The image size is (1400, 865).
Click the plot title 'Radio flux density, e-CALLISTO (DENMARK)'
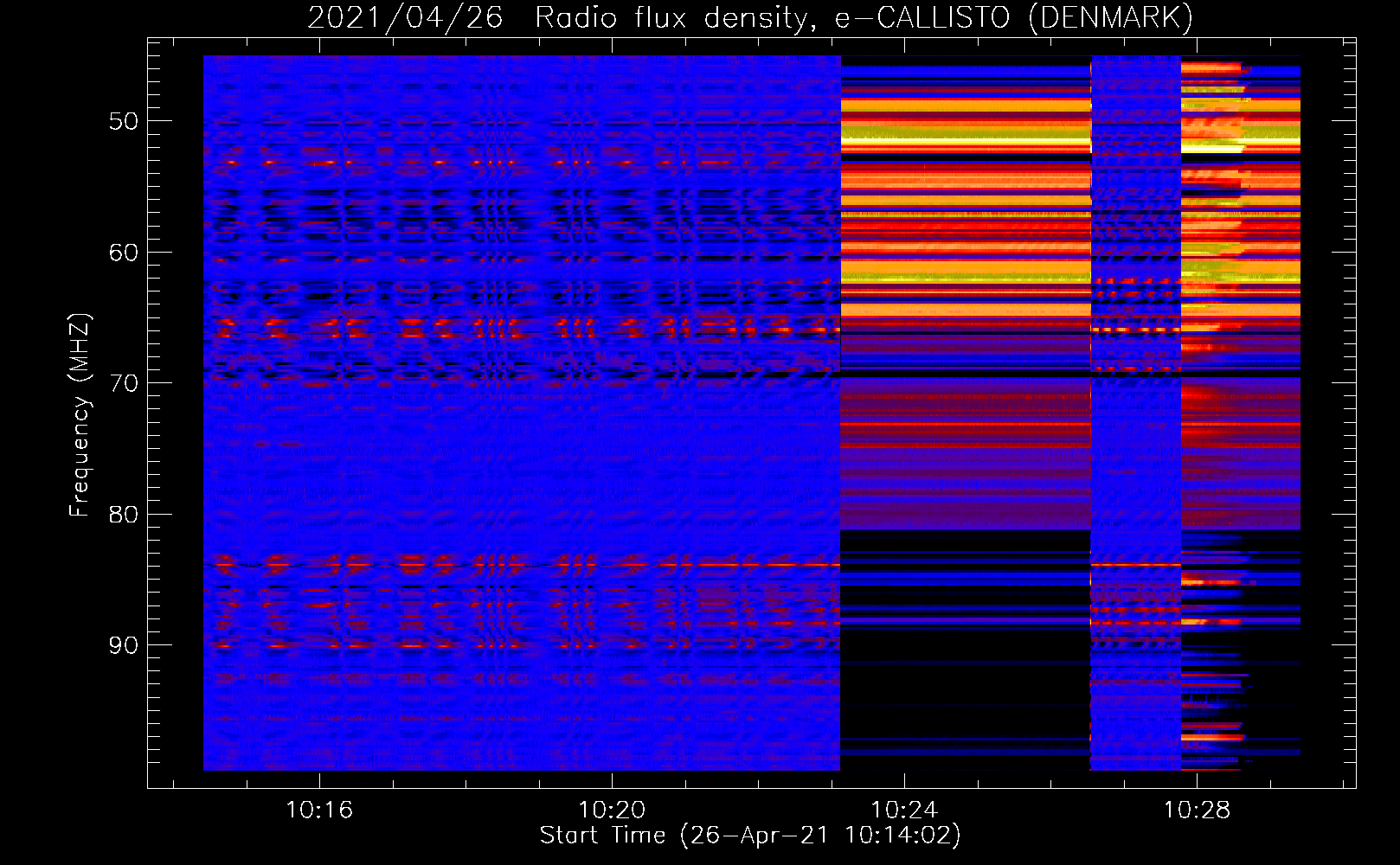point(864,18)
